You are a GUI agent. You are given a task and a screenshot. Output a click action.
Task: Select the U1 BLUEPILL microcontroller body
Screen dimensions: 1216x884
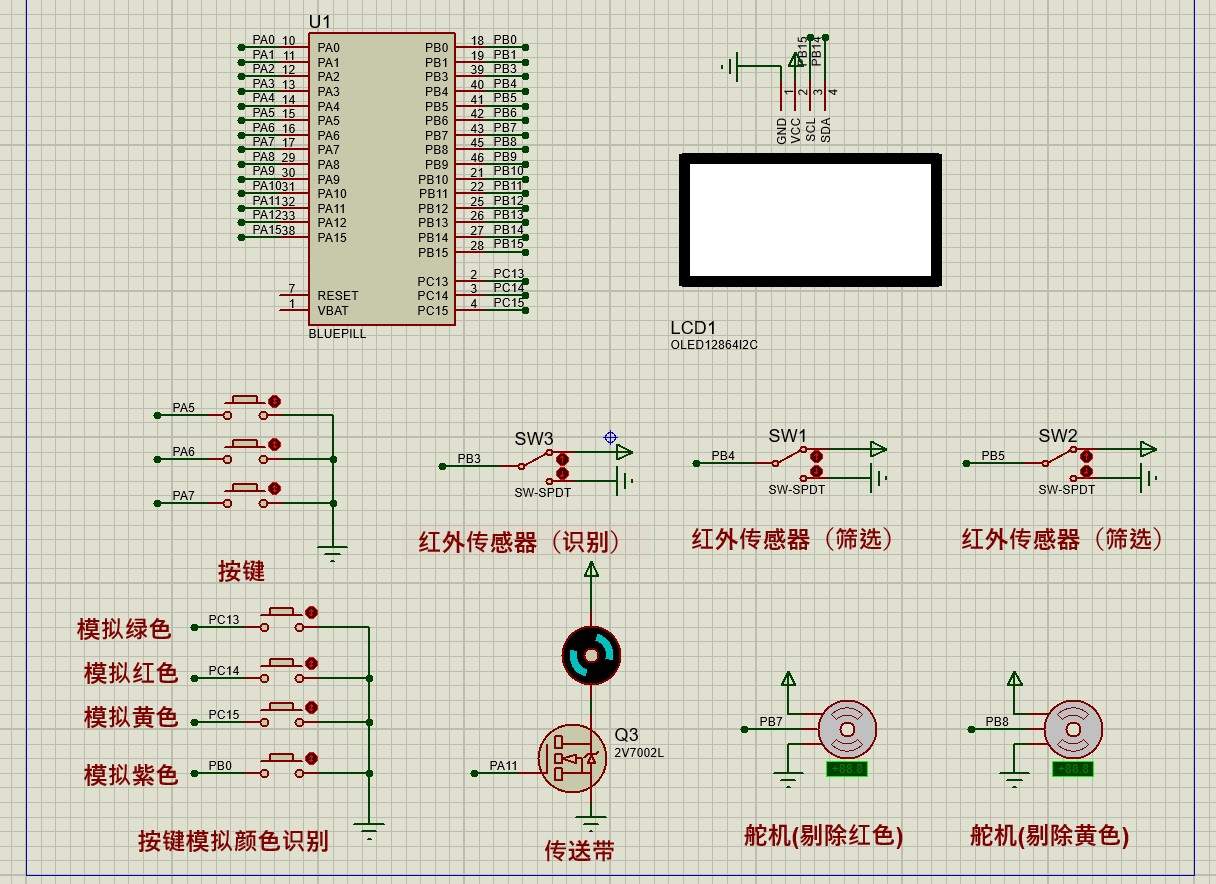381,178
